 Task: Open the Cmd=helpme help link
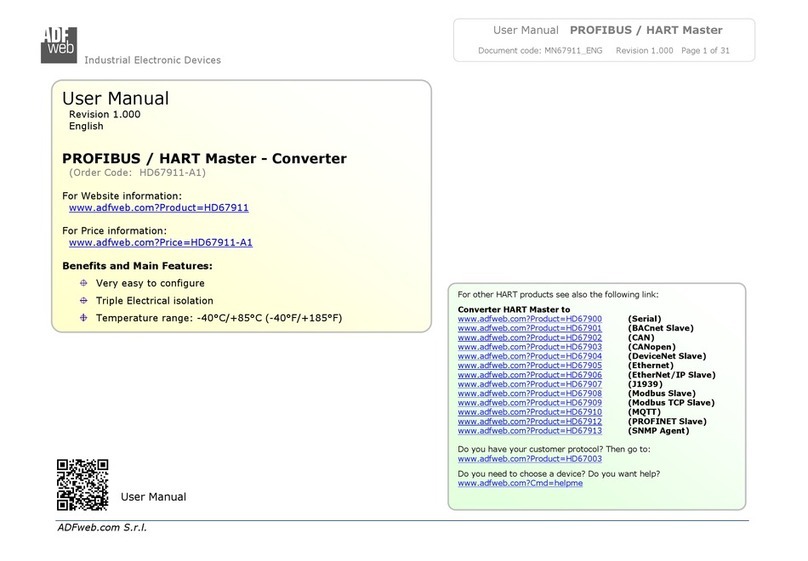click(x=520, y=483)
